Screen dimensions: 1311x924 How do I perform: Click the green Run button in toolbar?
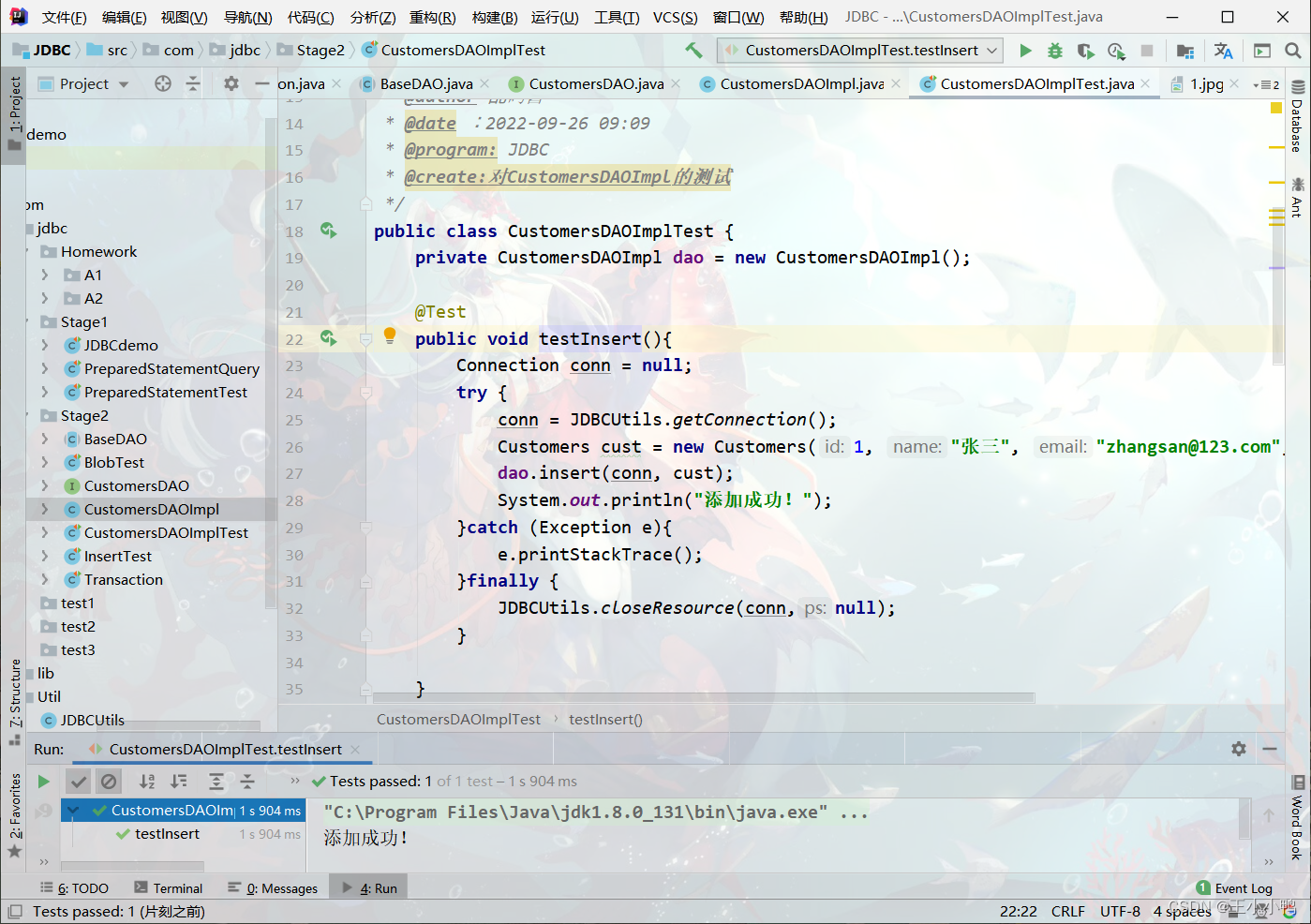point(1025,51)
